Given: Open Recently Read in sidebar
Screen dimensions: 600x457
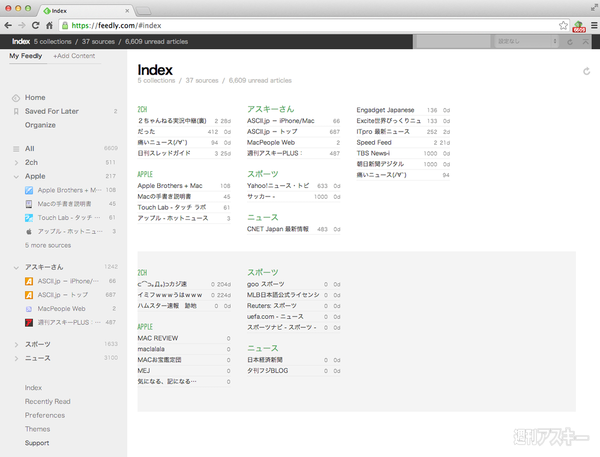Looking at the screenshot, I should click(47, 402).
